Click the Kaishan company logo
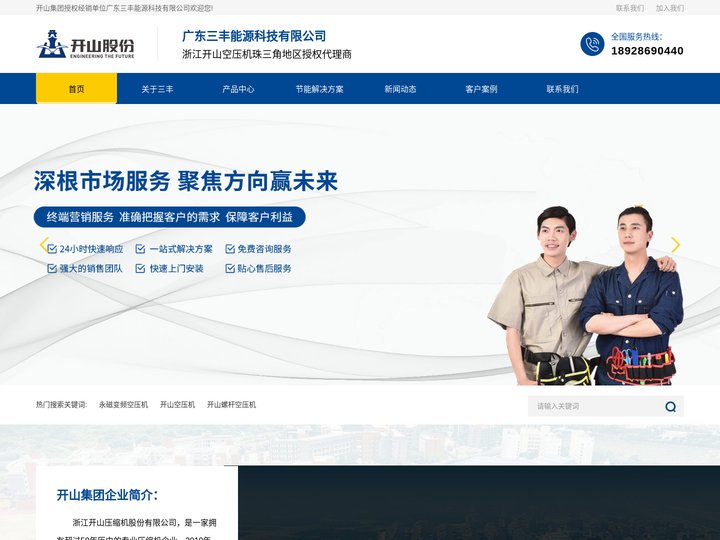 [86, 44]
